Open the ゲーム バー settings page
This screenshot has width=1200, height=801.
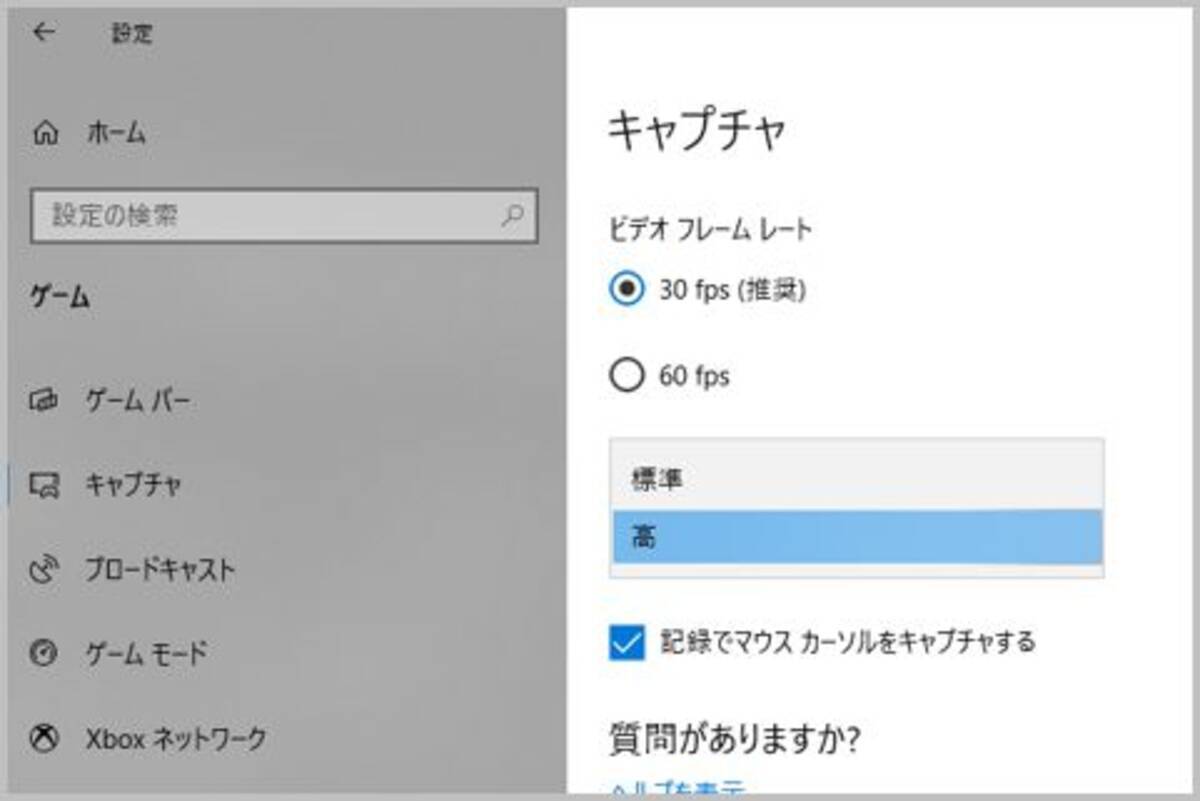pos(138,402)
